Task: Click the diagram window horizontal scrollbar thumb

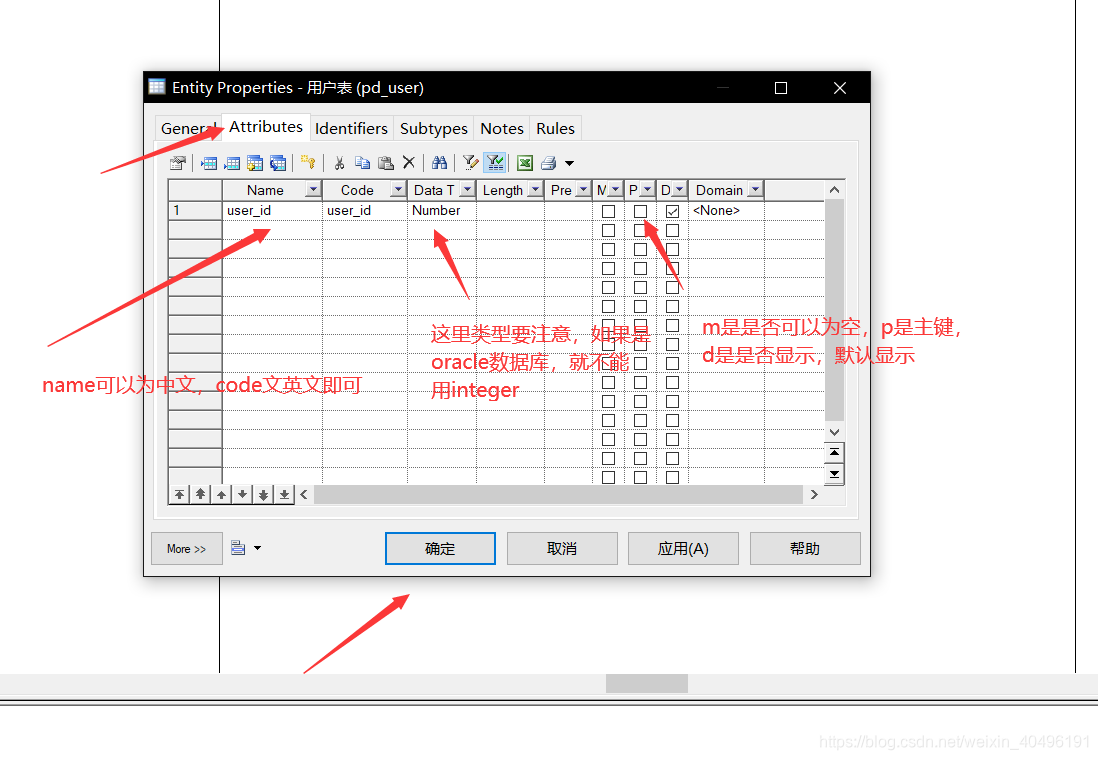Action: (x=646, y=684)
